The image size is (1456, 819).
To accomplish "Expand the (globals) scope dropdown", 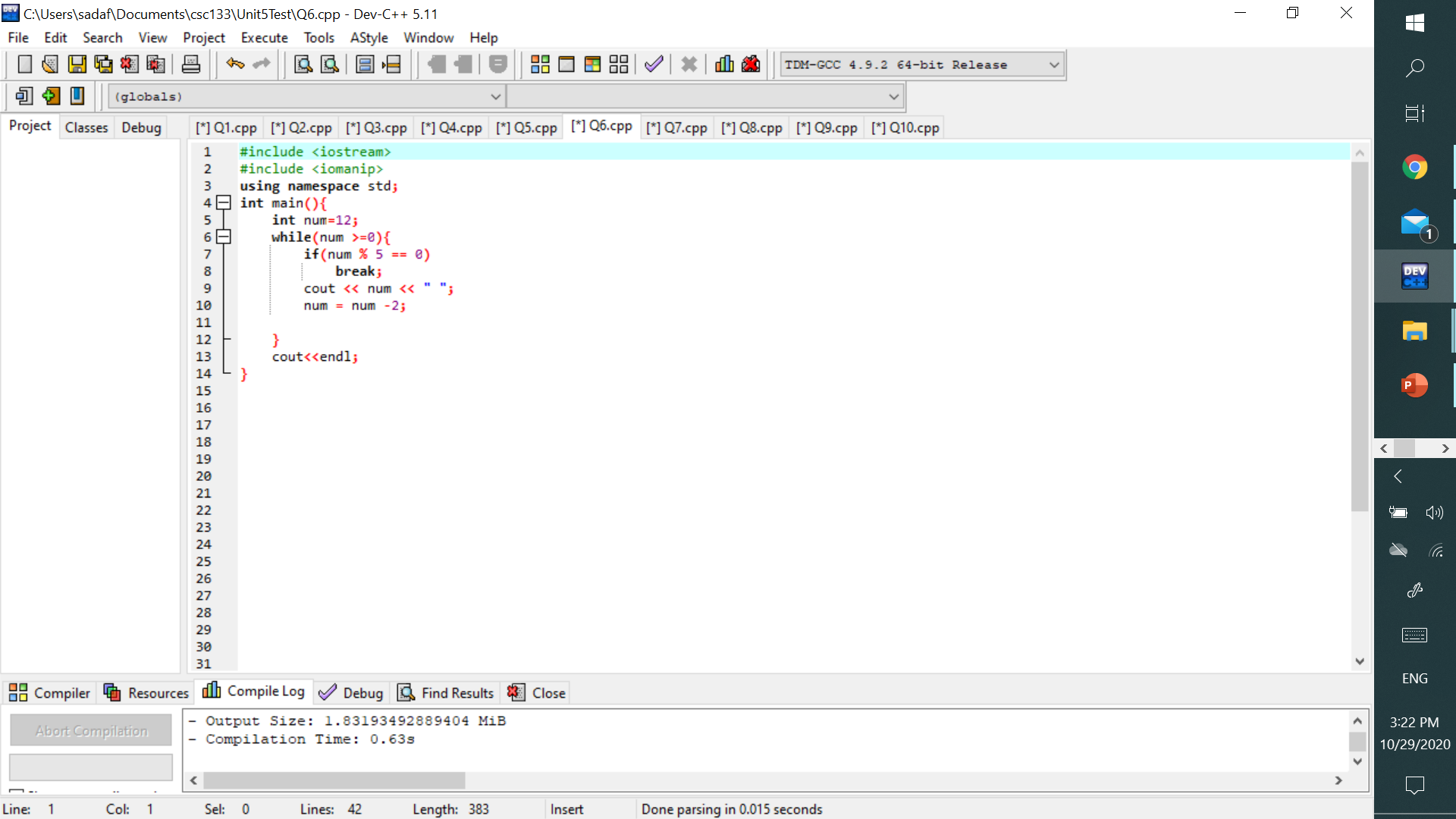I will tap(495, 96).
